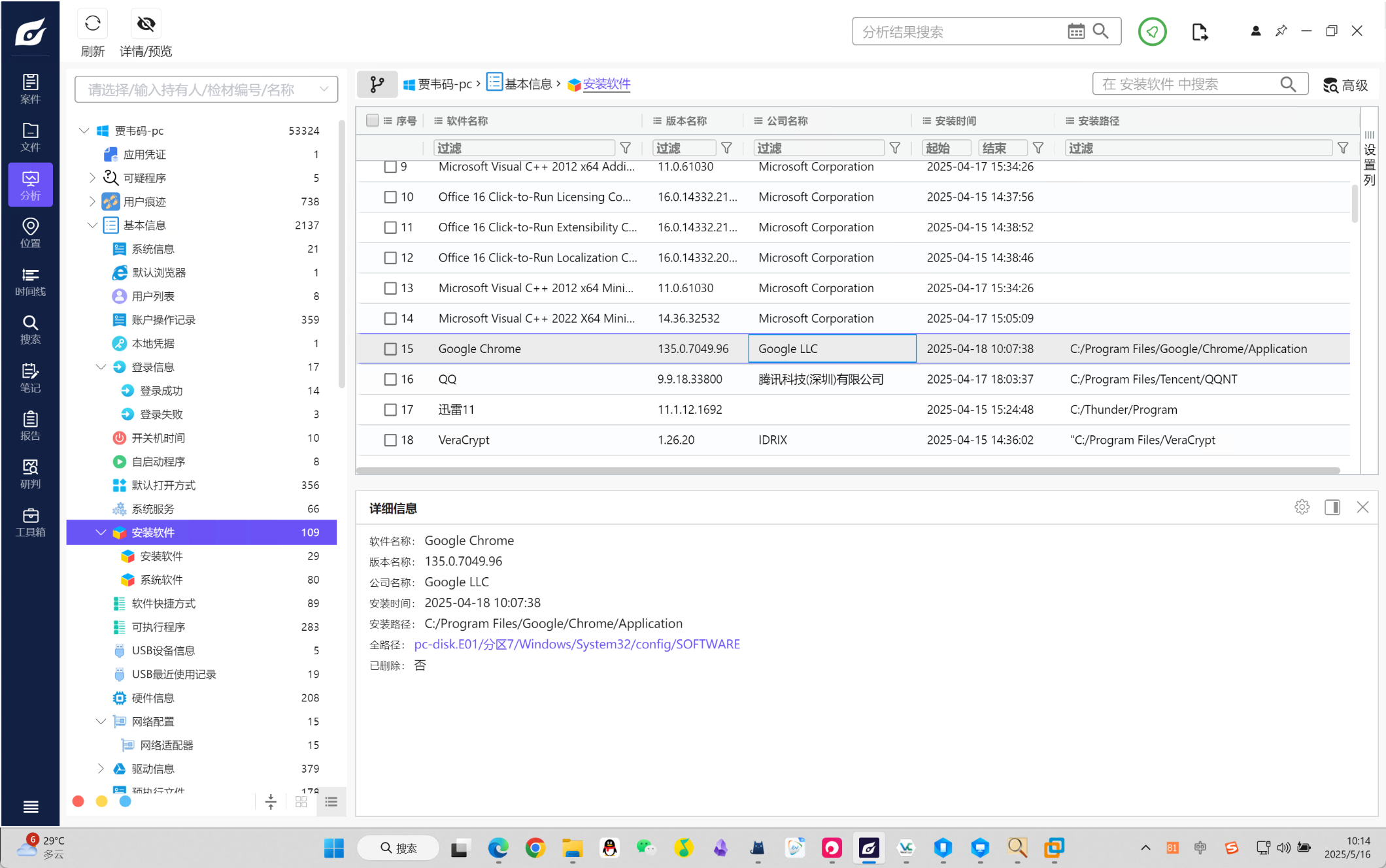Open the SOFTWARE registry full path link
The height and width of the screenshot is (868, 1386).
(577, 644)
